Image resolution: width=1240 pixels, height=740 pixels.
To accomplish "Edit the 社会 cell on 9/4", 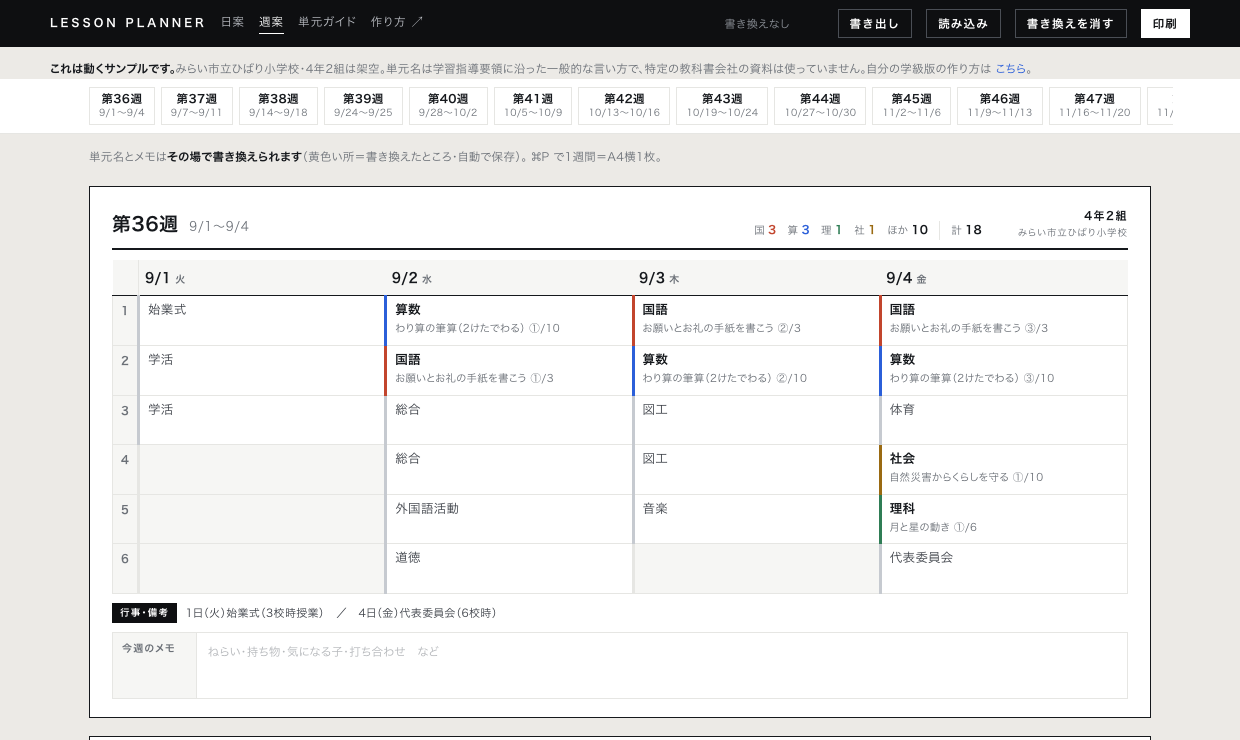I will (1003, 469).
